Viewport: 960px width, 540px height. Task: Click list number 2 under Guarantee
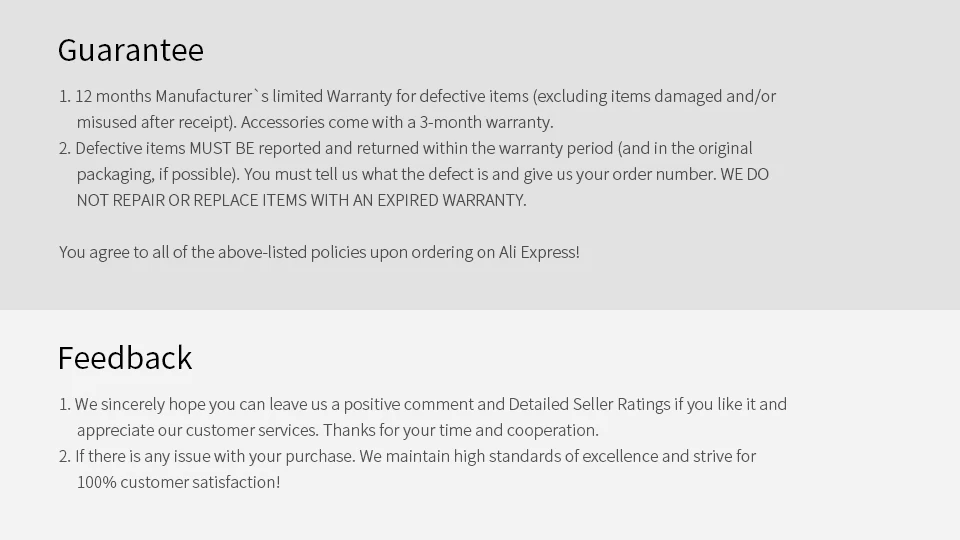point(64,149)
